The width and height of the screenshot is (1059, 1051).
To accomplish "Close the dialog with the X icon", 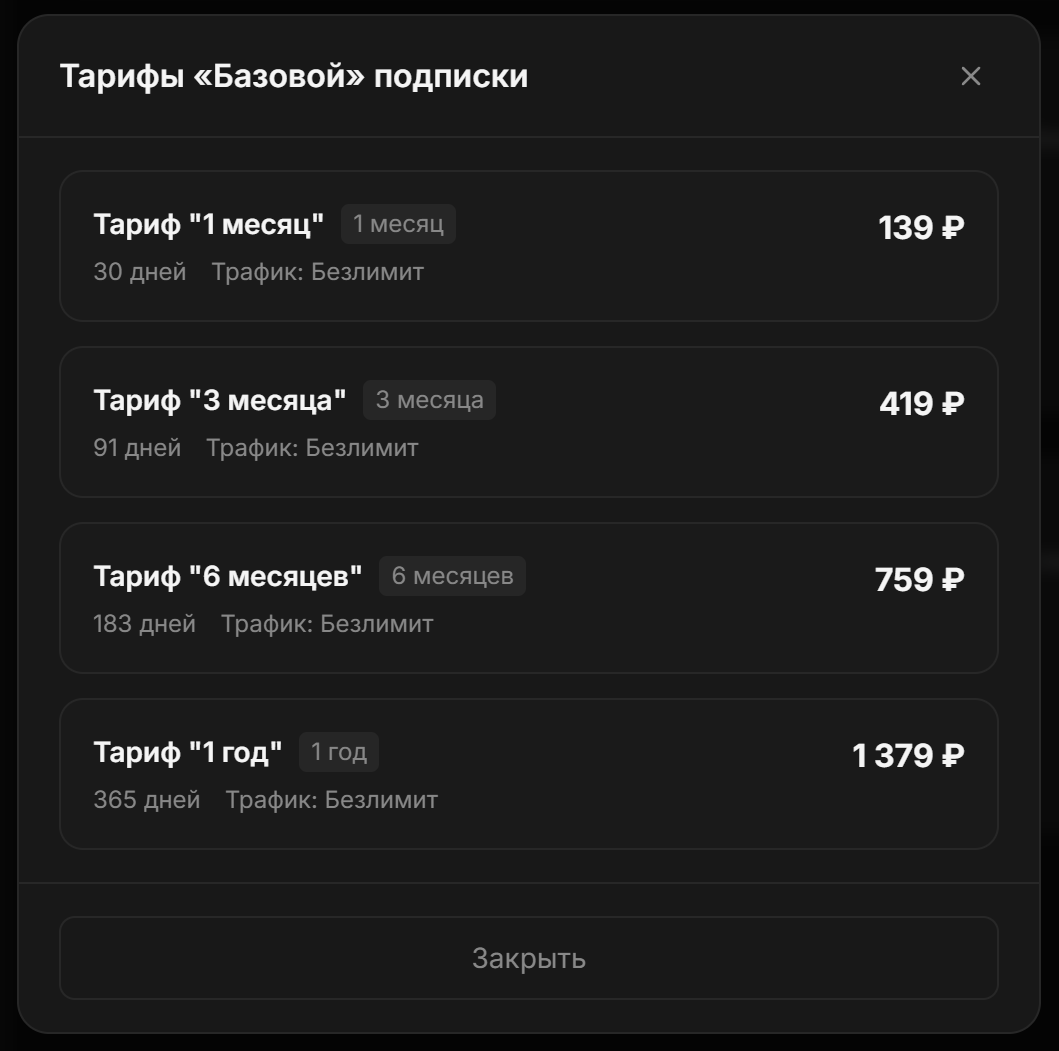I will click(970, 76).
